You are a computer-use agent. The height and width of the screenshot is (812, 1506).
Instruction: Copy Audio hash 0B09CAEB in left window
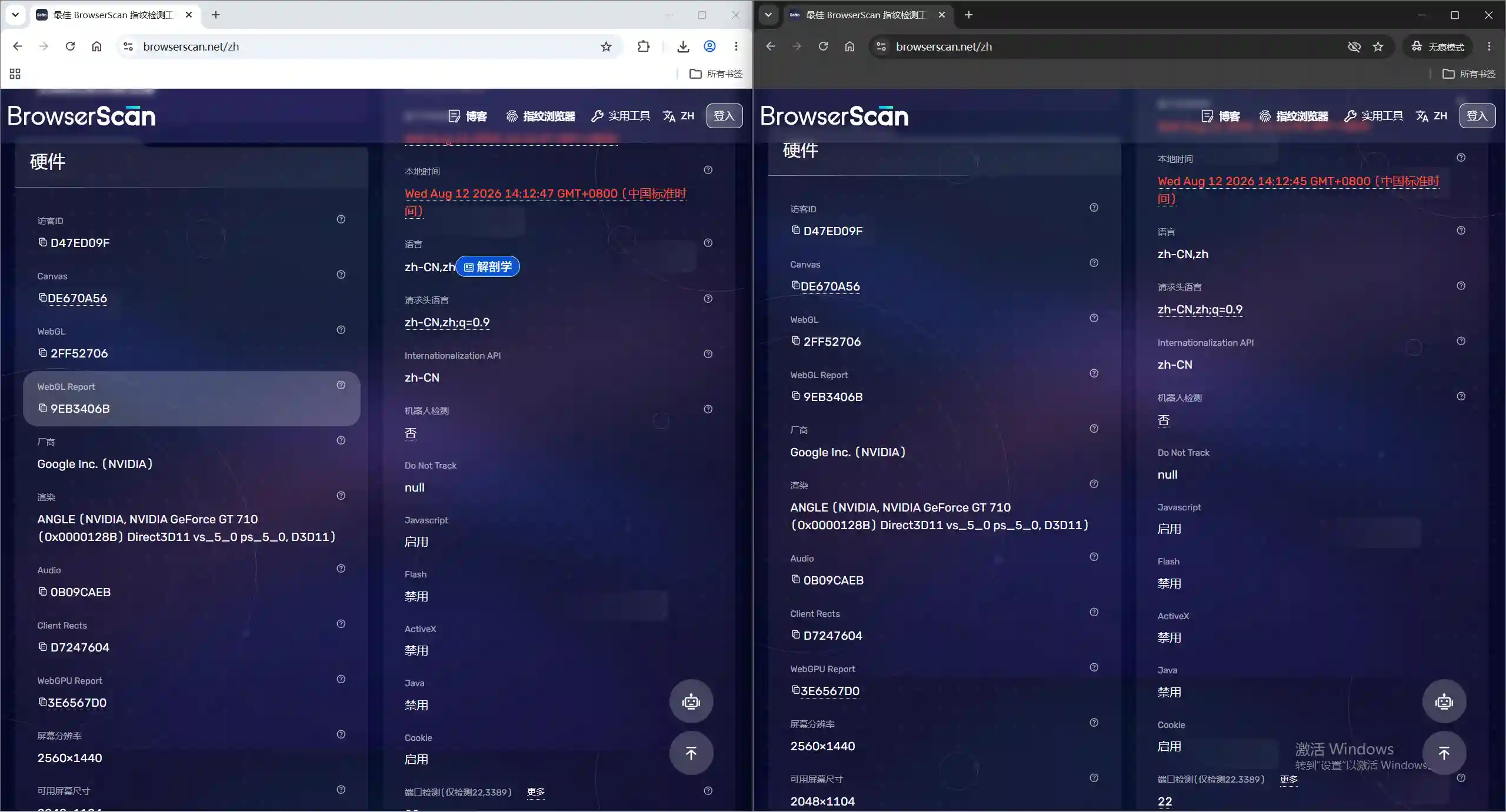coord(42,592)
